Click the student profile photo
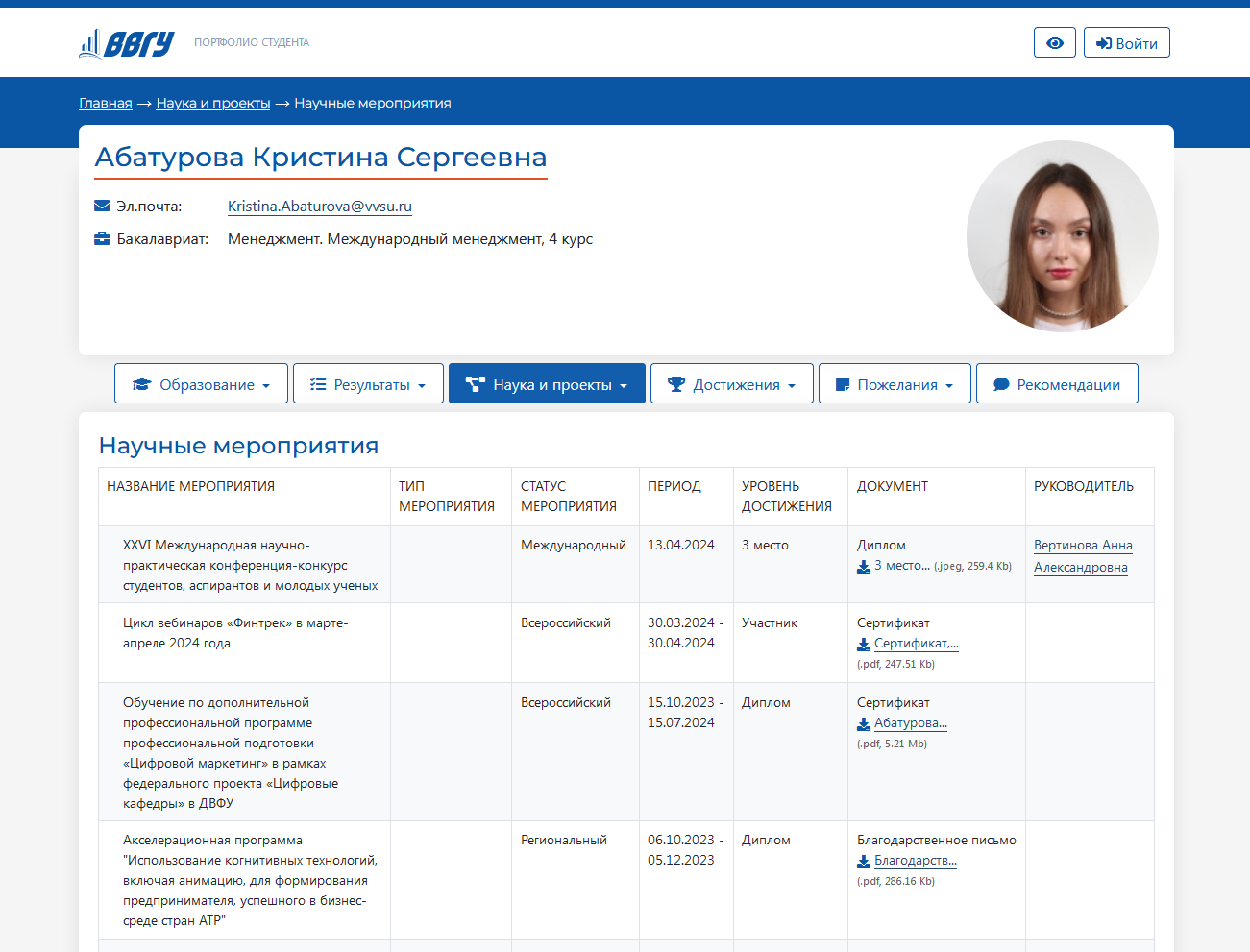The height and width of the screenshot is (952, 1250). [x=1062, y=236]
